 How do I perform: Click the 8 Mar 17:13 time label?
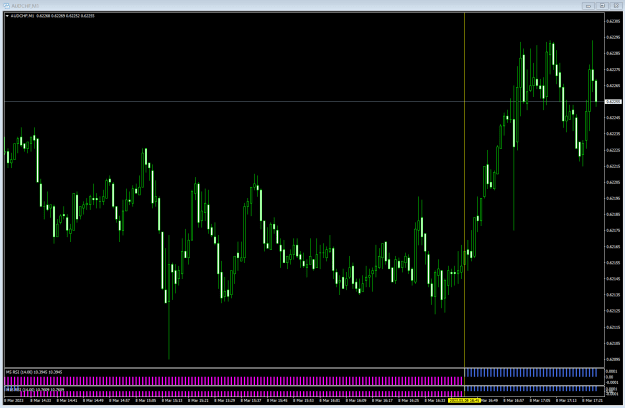point(566,400)
